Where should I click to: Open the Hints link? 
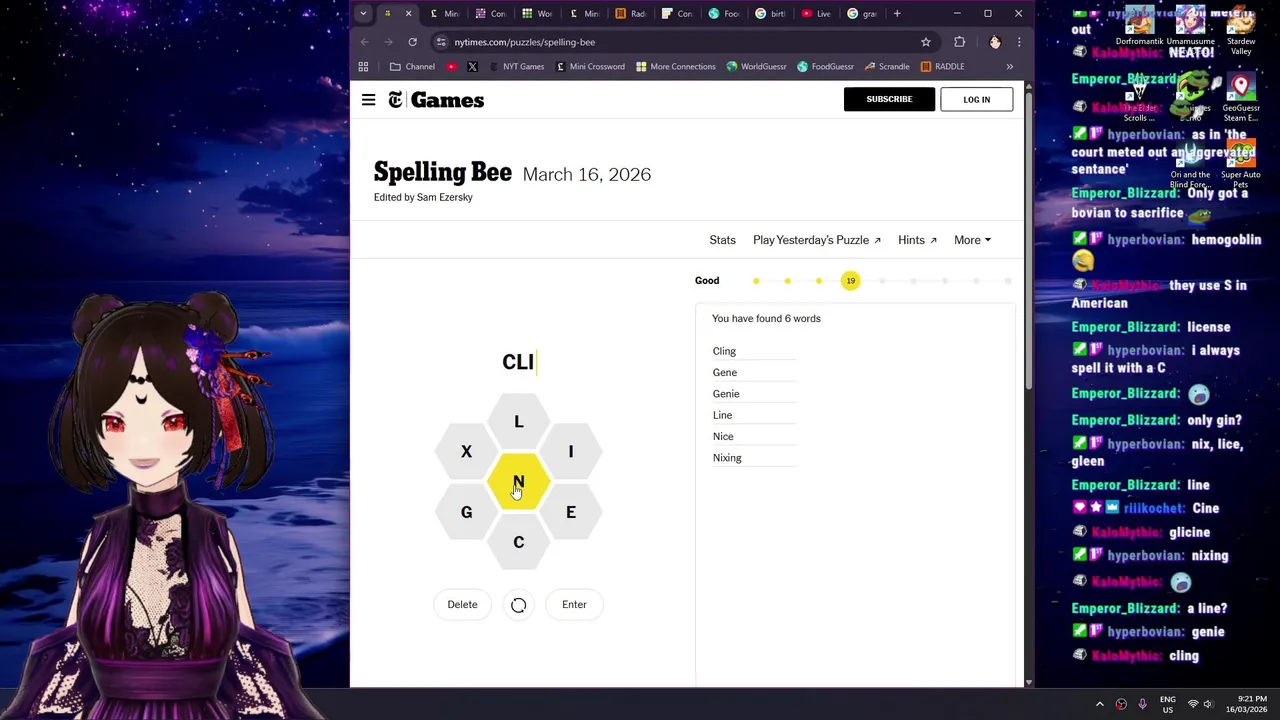pyautogui.click(x=917, y=240)
